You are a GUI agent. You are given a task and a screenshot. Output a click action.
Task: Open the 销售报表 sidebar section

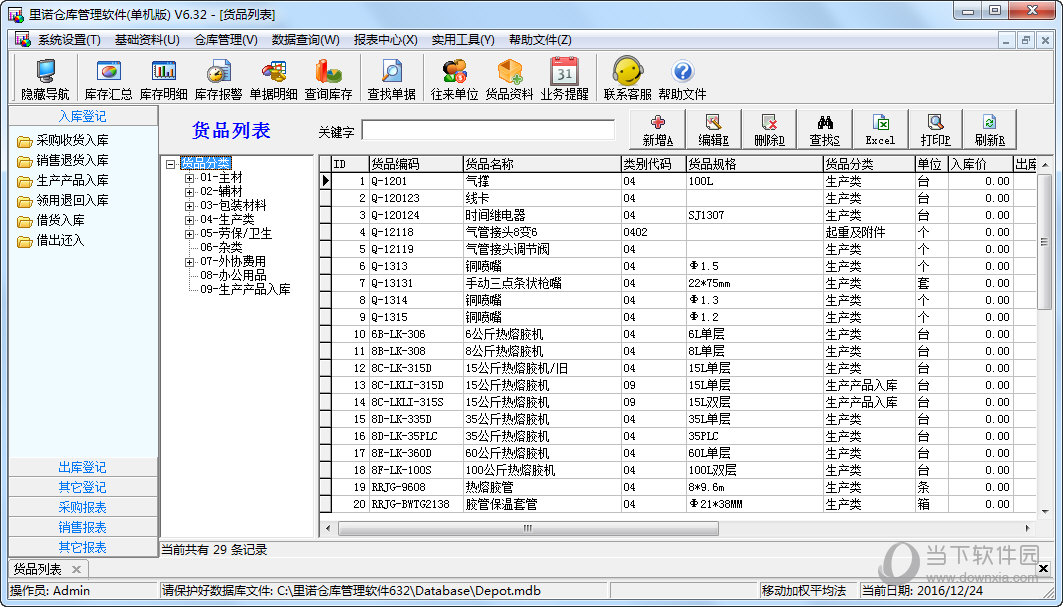(84, 527)
